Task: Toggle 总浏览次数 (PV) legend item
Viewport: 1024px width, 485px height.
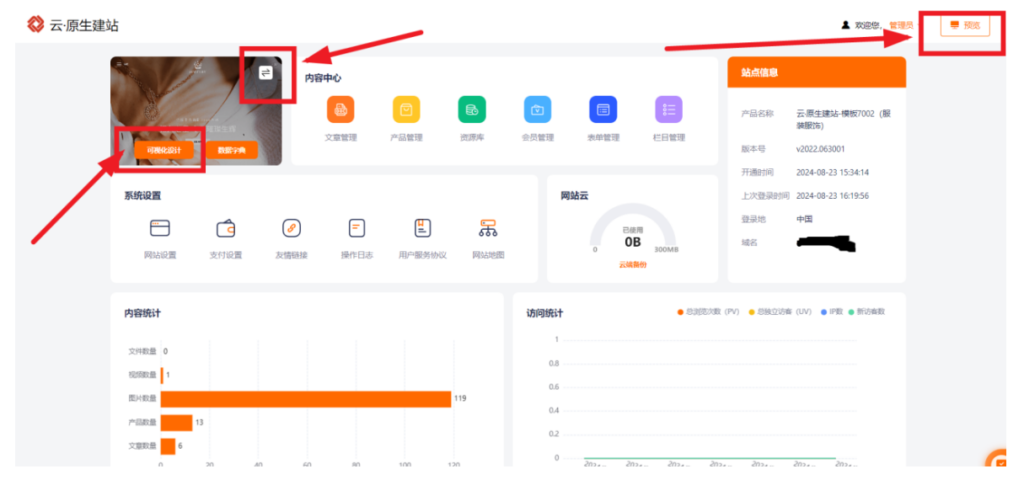Action: [709, 312]
